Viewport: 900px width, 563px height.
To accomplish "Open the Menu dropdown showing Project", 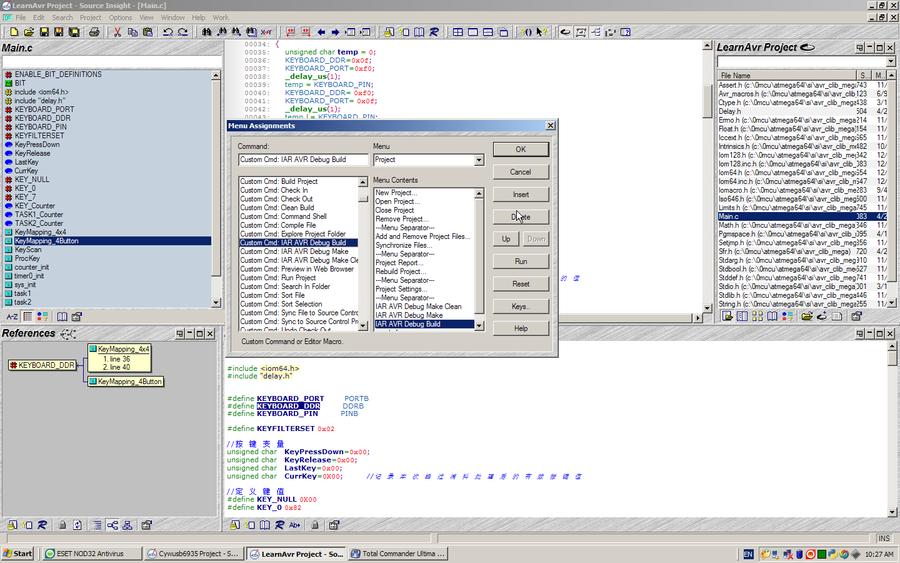I will pyautogui.click(x=478, y=160).
